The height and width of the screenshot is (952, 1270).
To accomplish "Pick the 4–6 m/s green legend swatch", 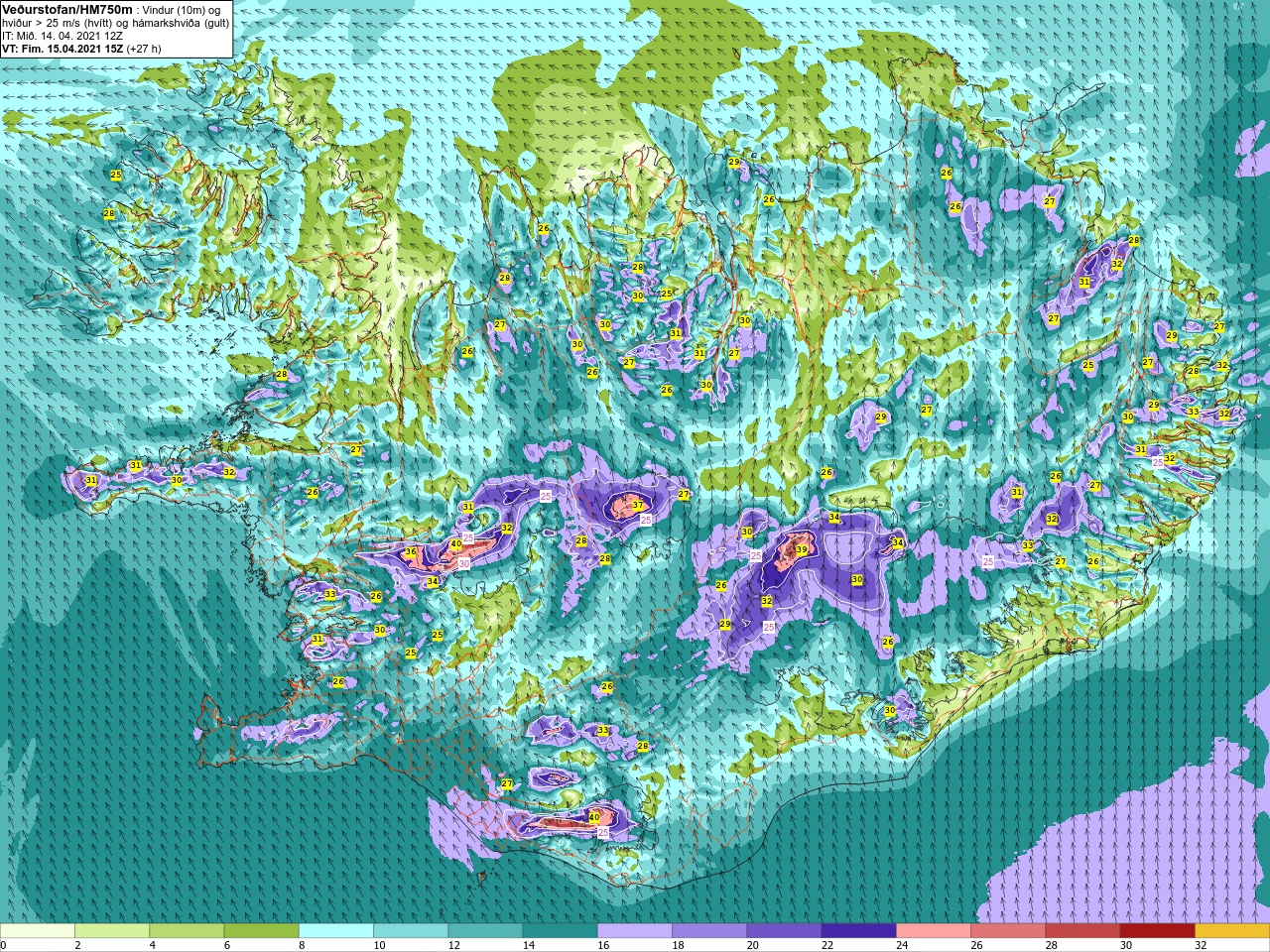I will point(187,931).
